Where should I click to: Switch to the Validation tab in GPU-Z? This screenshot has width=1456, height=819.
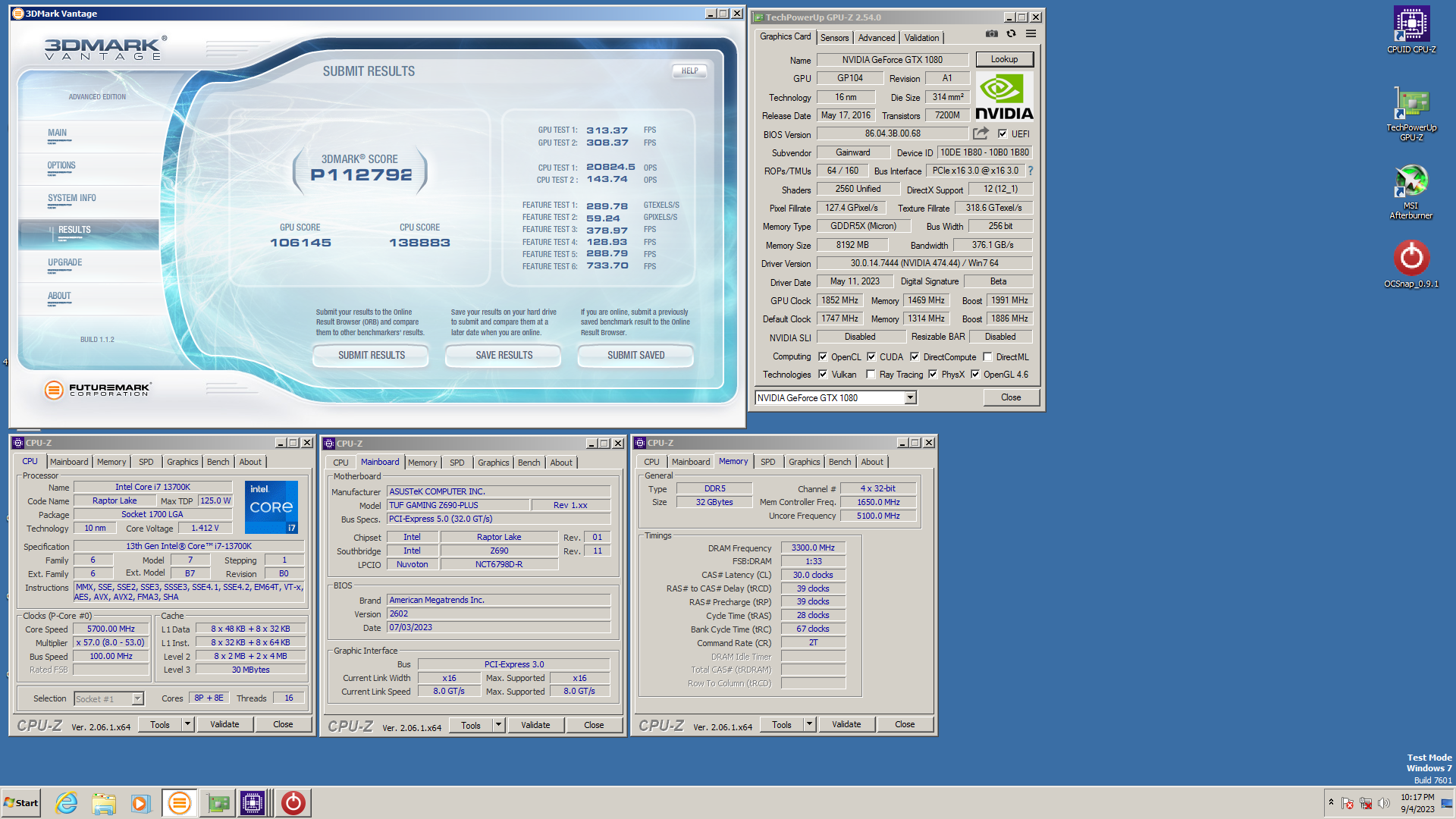pos(921,38)
